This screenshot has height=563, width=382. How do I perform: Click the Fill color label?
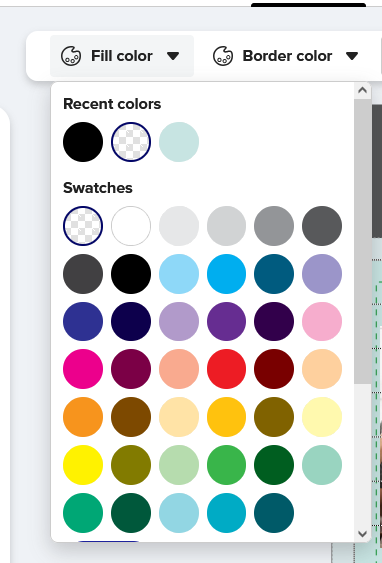coord(122,56)
